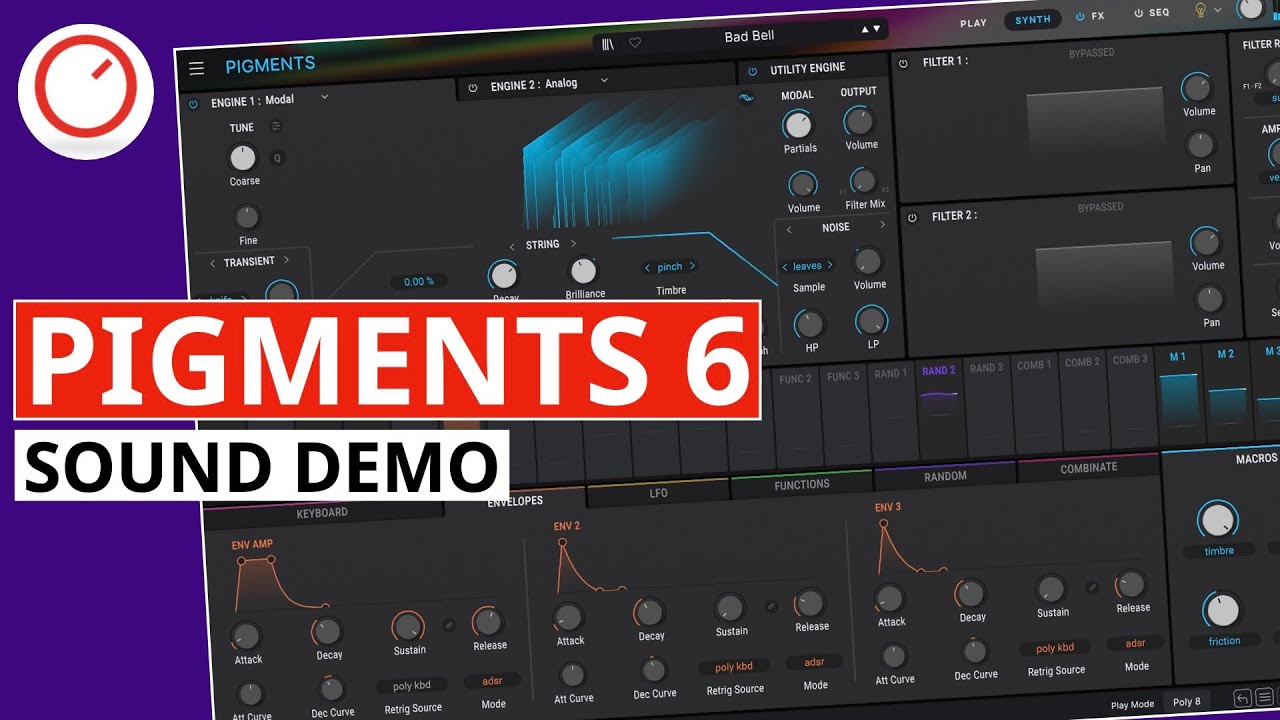Switch to the PLAY view
This screenshot has width=1280, height=720.
pyautogui.click(x=973, y=23)
